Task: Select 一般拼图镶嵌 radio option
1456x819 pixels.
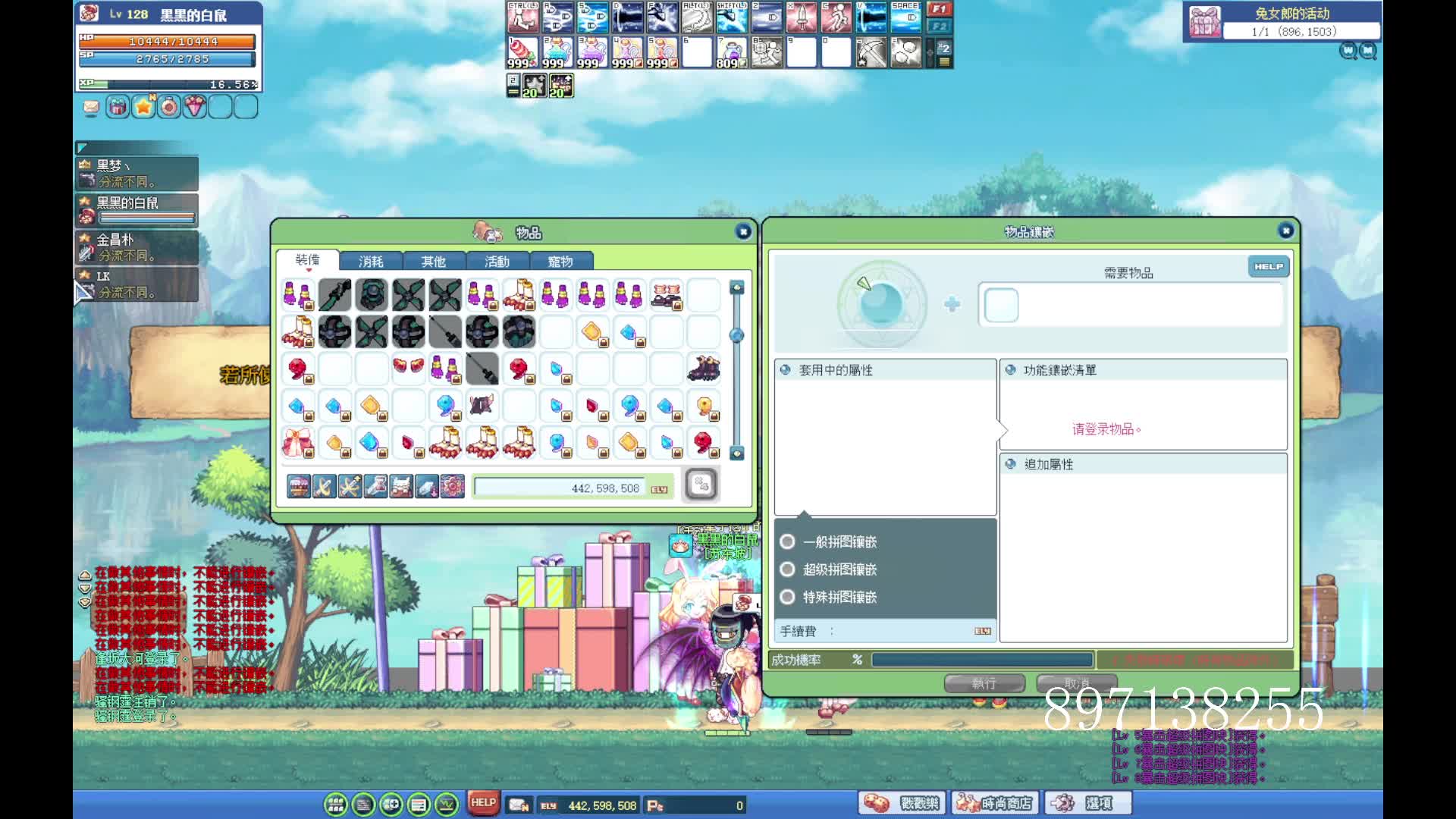Action: pyautogui.click(x=788, y=541)
